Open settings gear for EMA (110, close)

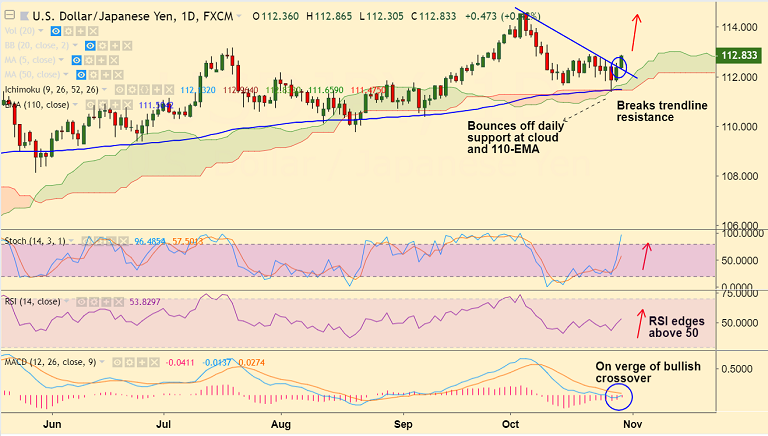[103, 105]
